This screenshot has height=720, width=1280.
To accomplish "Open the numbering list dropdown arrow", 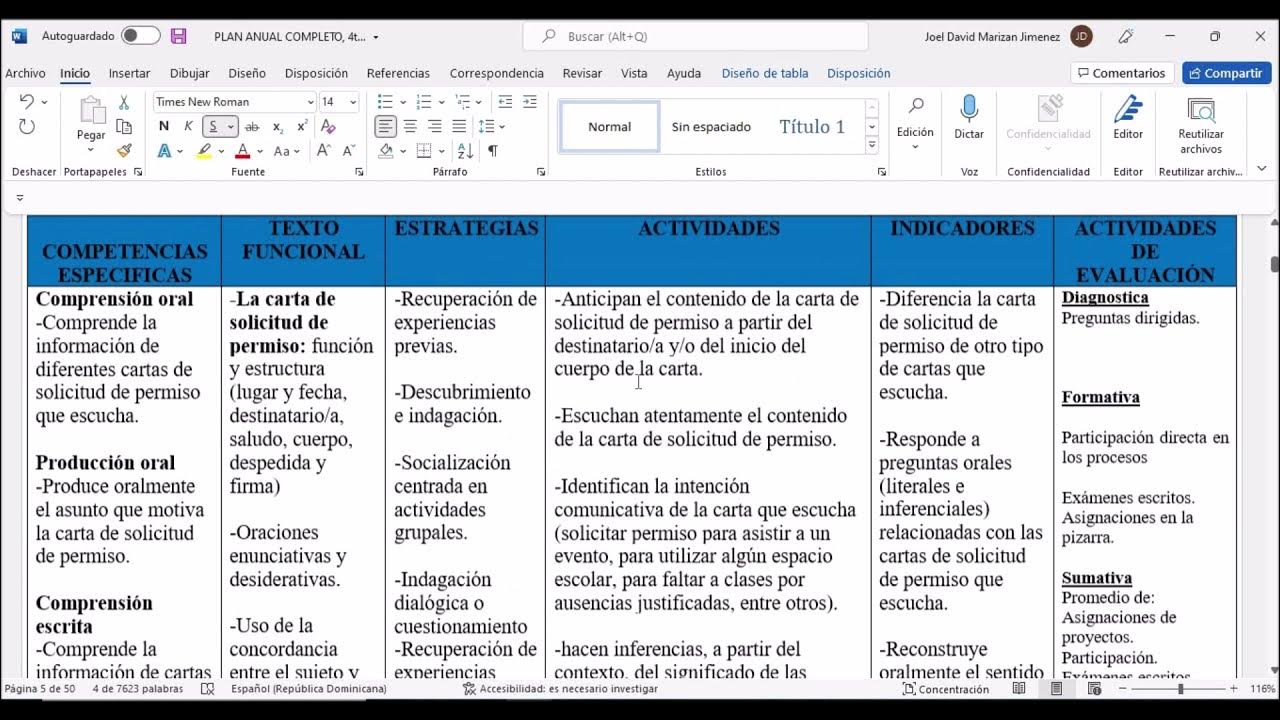I will click(x=441, y=102).
